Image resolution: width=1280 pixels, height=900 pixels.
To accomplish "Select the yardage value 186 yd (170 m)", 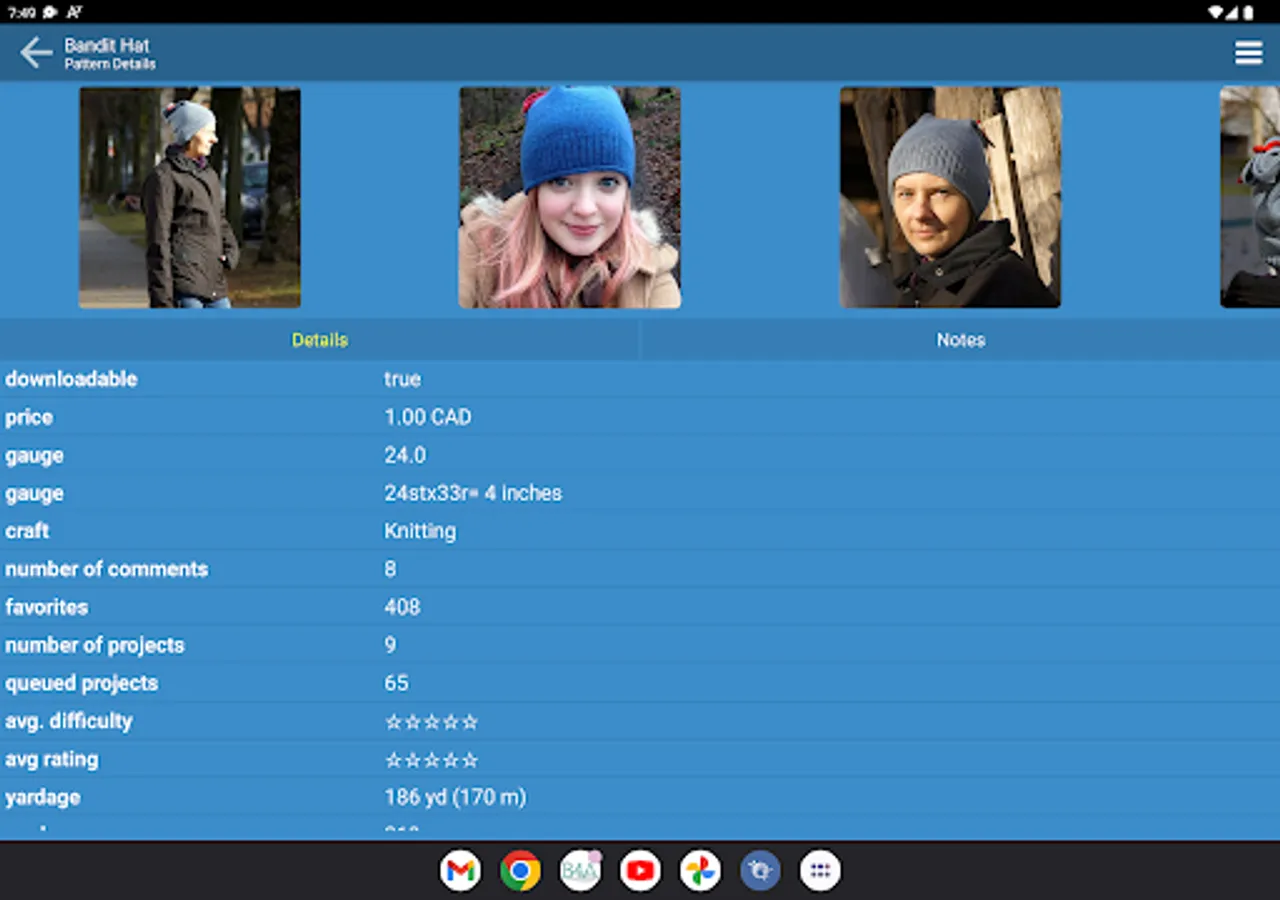I will coord(455,797).
